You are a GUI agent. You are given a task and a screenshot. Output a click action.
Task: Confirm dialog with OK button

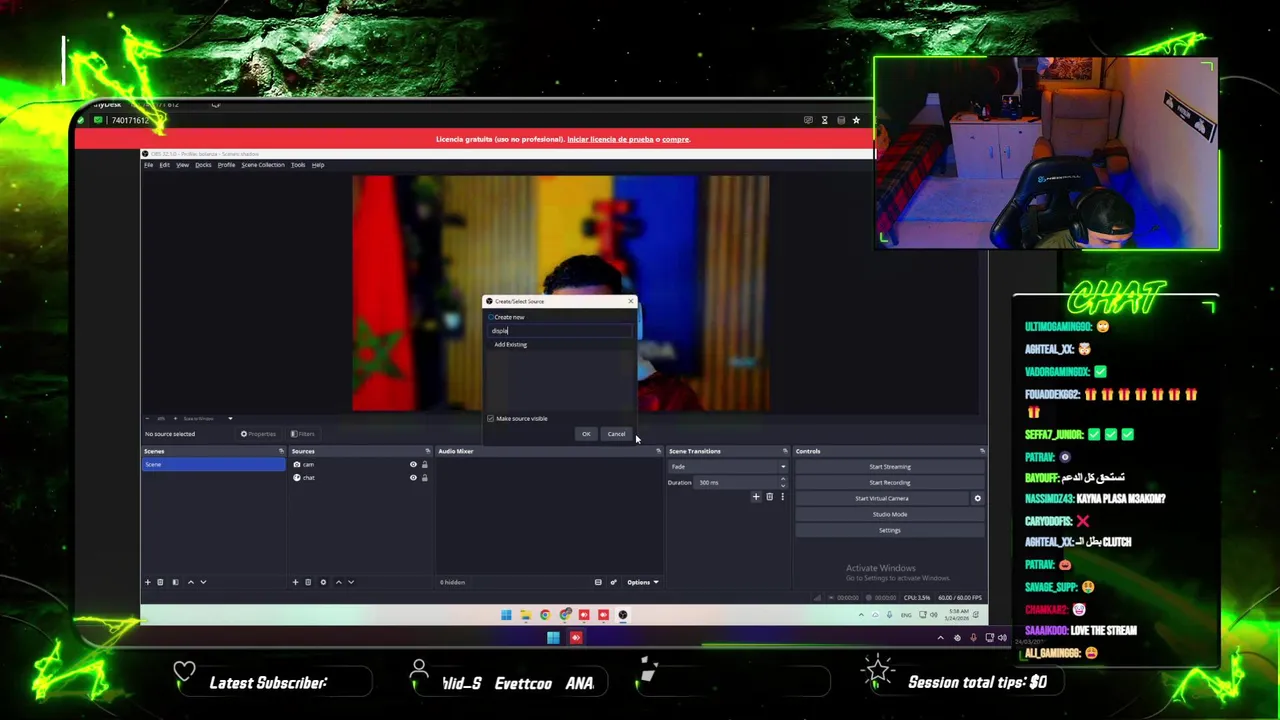[586, 434]
